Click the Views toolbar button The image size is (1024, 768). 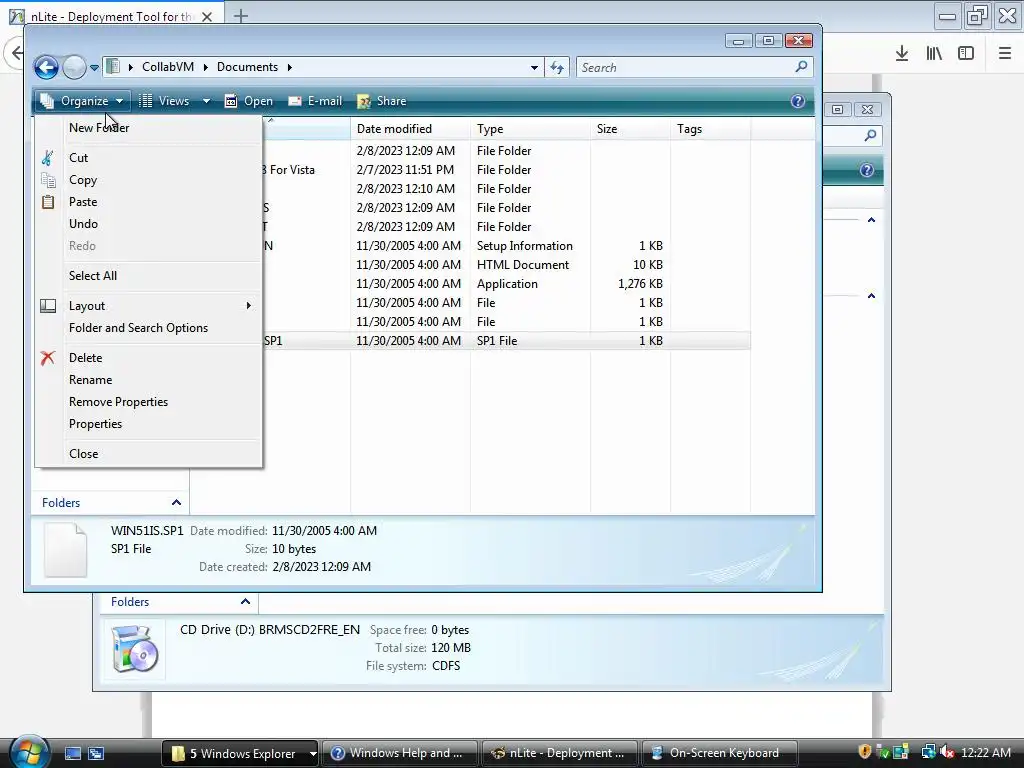pos(165,101)
